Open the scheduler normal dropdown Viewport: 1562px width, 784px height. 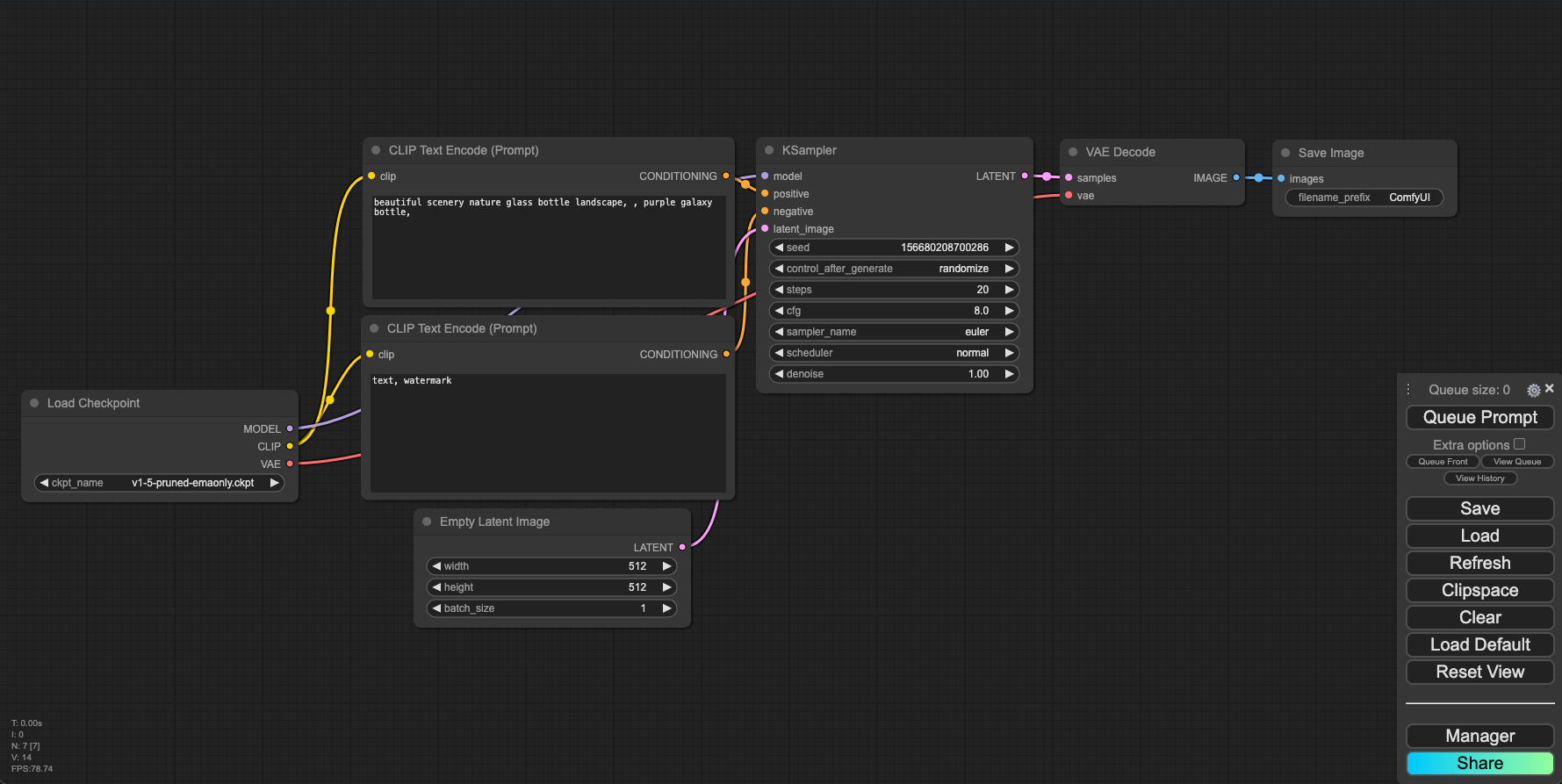pyautogui.click(x=894, y=353)
